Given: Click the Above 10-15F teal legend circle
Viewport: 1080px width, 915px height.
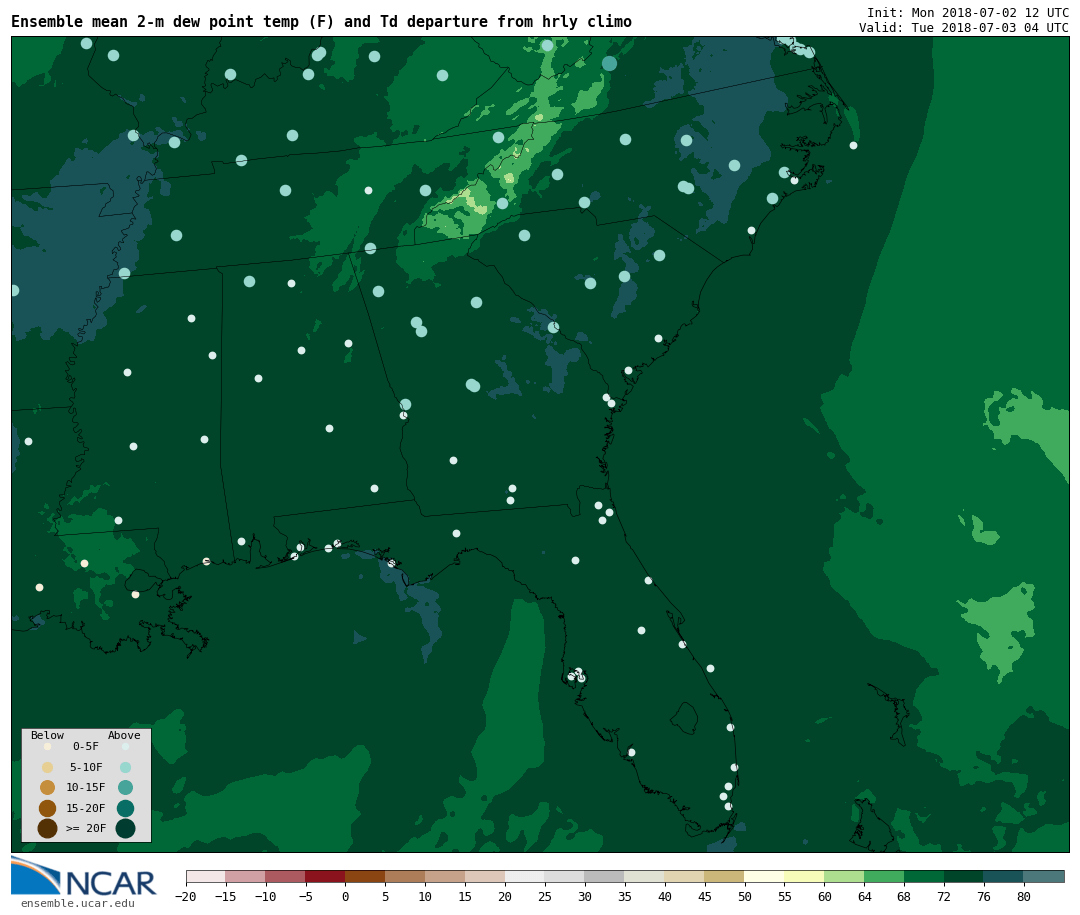Looking at the screenshot, I should click(125, 788).
